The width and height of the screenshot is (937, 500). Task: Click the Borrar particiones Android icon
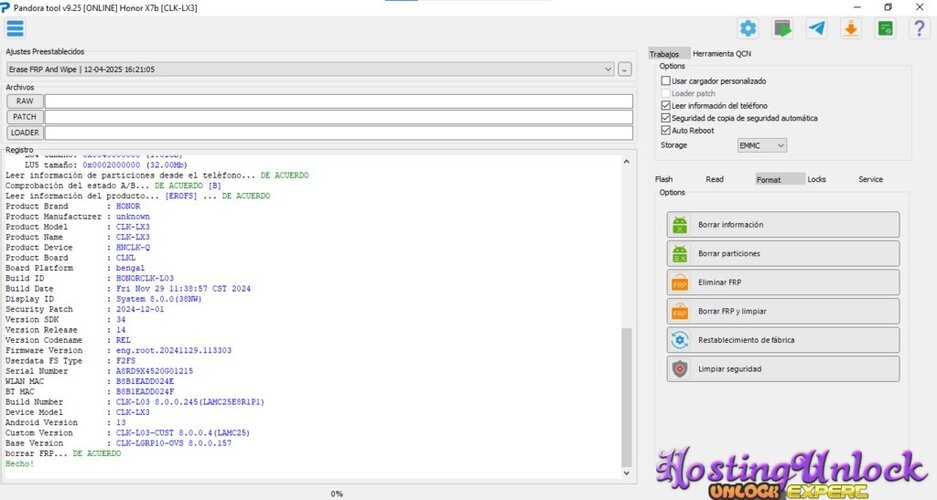(680, 253)
